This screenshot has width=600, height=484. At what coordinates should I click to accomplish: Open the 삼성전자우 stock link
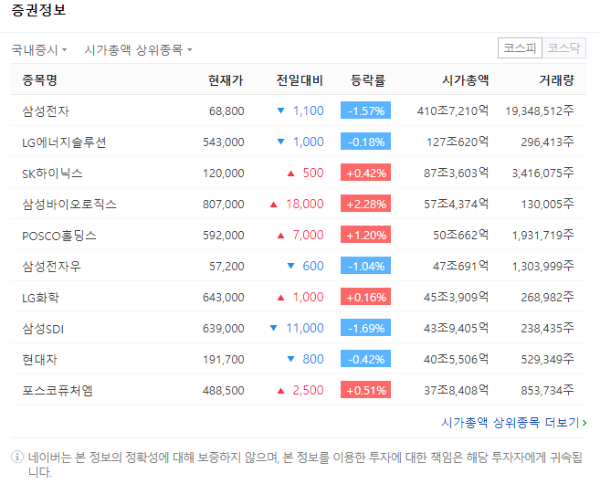click(52, 266)
